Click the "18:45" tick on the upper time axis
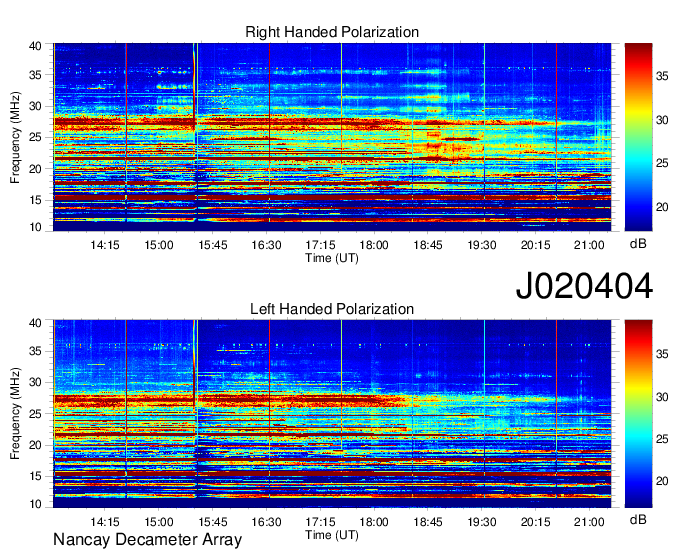Image resolution: width=680 pixels, height=552 pixels. (x=428, y=245)
